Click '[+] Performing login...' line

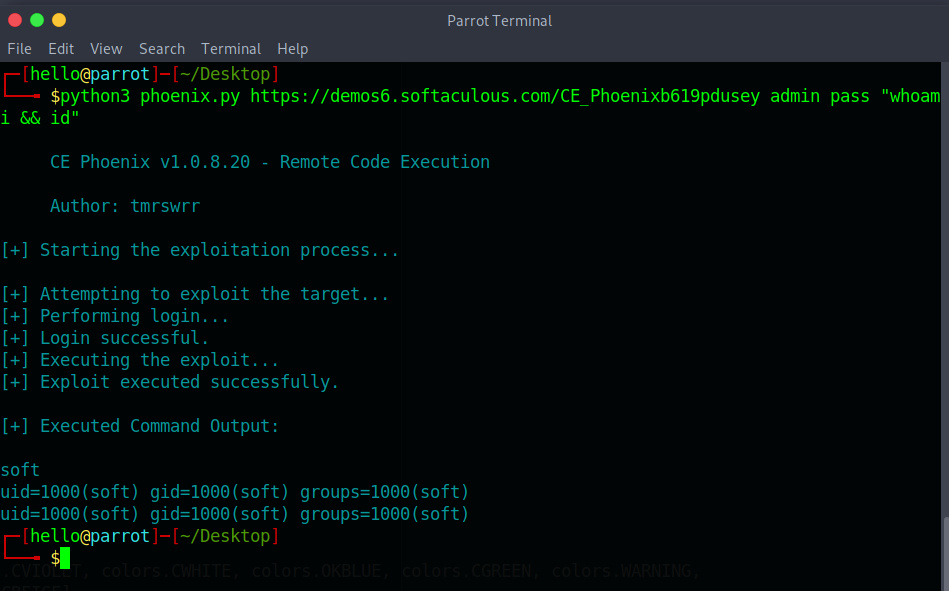pyautogui.click(x=115, y=316)
